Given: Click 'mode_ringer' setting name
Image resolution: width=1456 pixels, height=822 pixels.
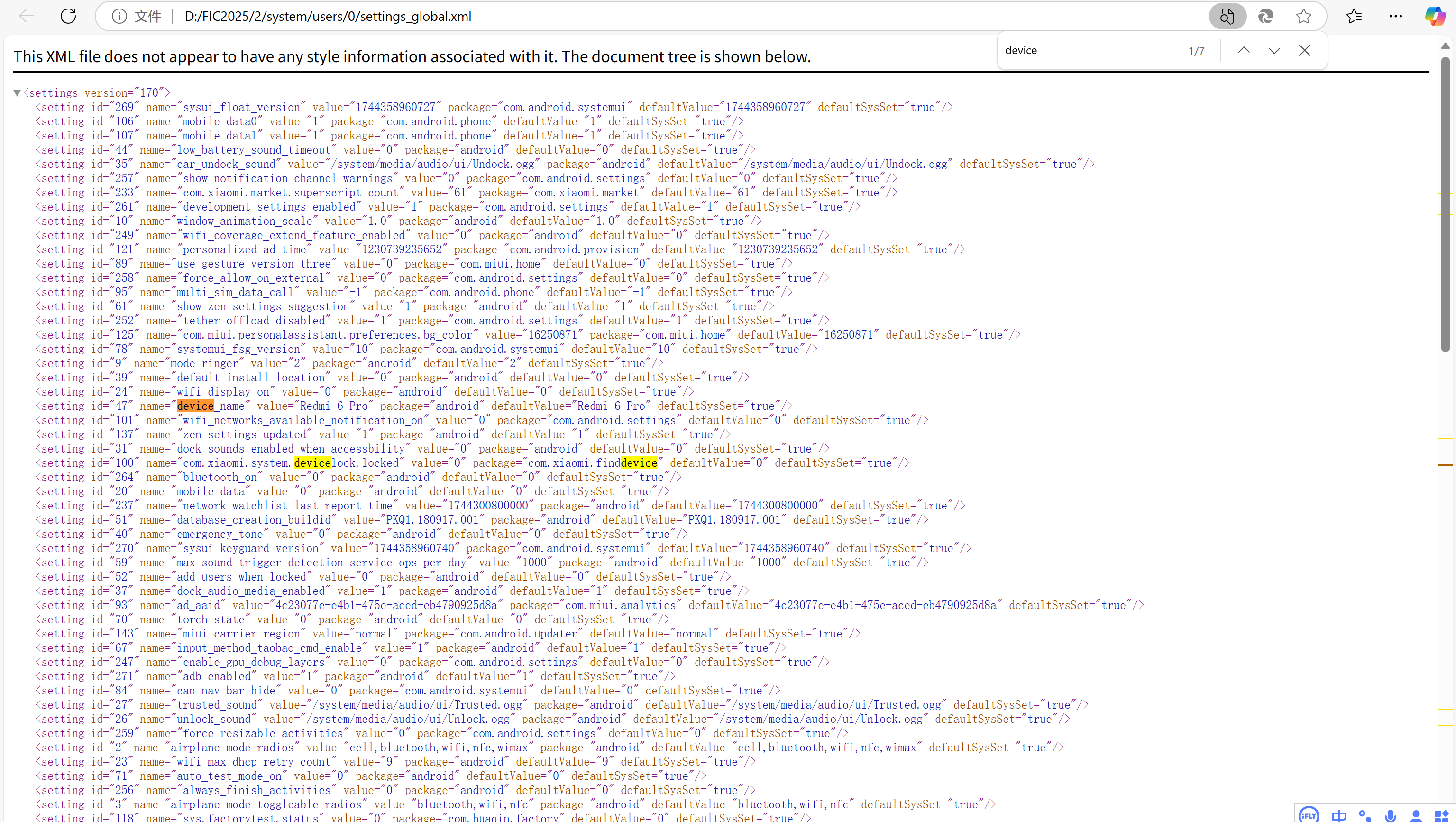Looking at the screenshot, I should click(205, 363).
